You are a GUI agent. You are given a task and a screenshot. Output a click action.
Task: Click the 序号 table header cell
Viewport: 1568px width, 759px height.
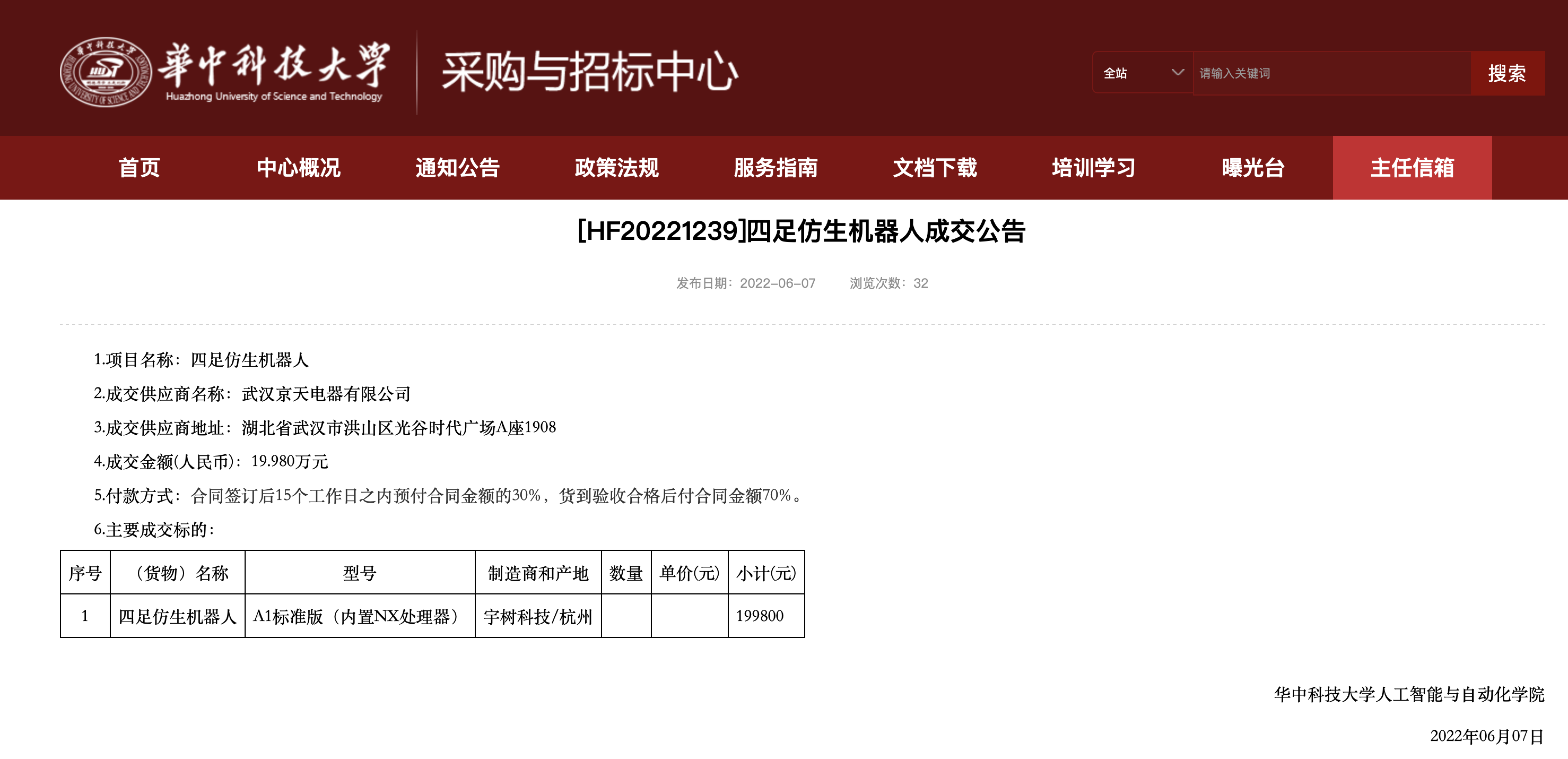[85, 573]
